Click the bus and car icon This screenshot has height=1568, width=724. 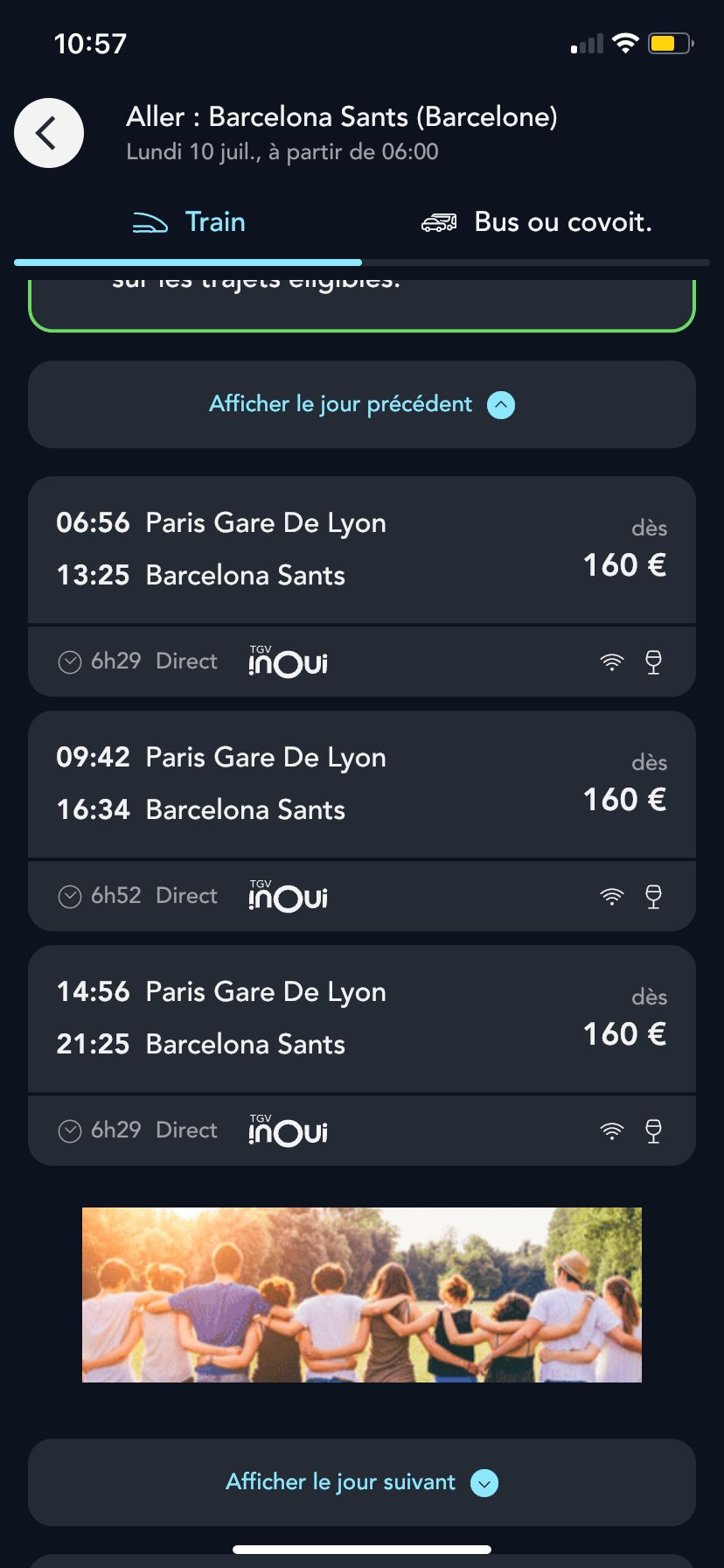(x=439, y=223)
